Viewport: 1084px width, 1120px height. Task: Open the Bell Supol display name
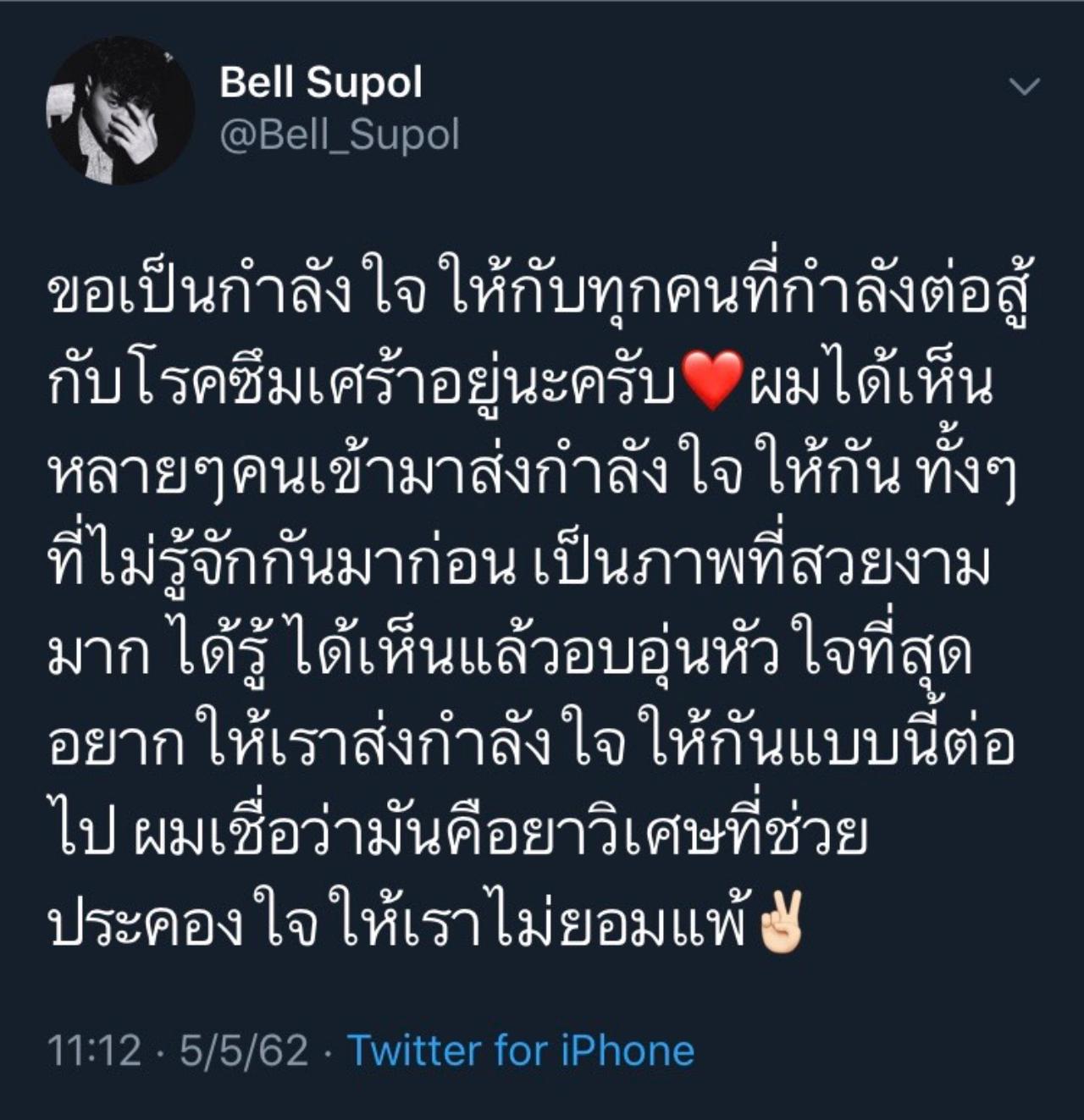pos(321,82)
